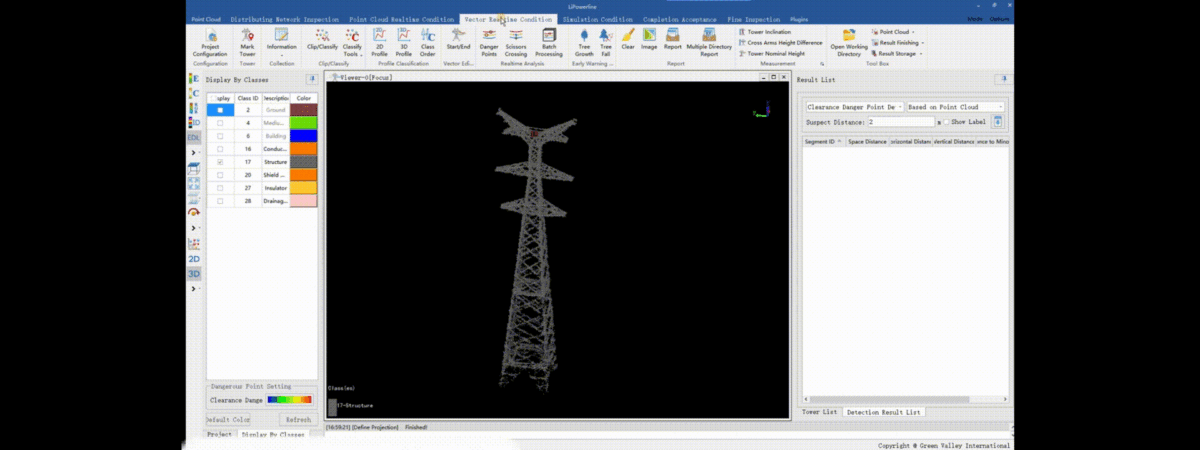The image size is (1200, 450).
Task: Open the Multiple Directory Report
Action: tap(709, 41)
